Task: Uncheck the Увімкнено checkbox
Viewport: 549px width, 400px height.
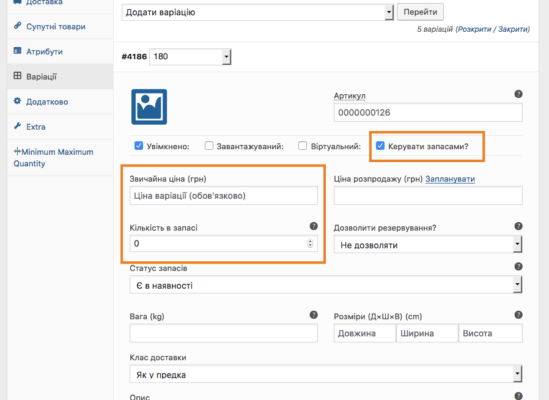Action: click(139, 146)
